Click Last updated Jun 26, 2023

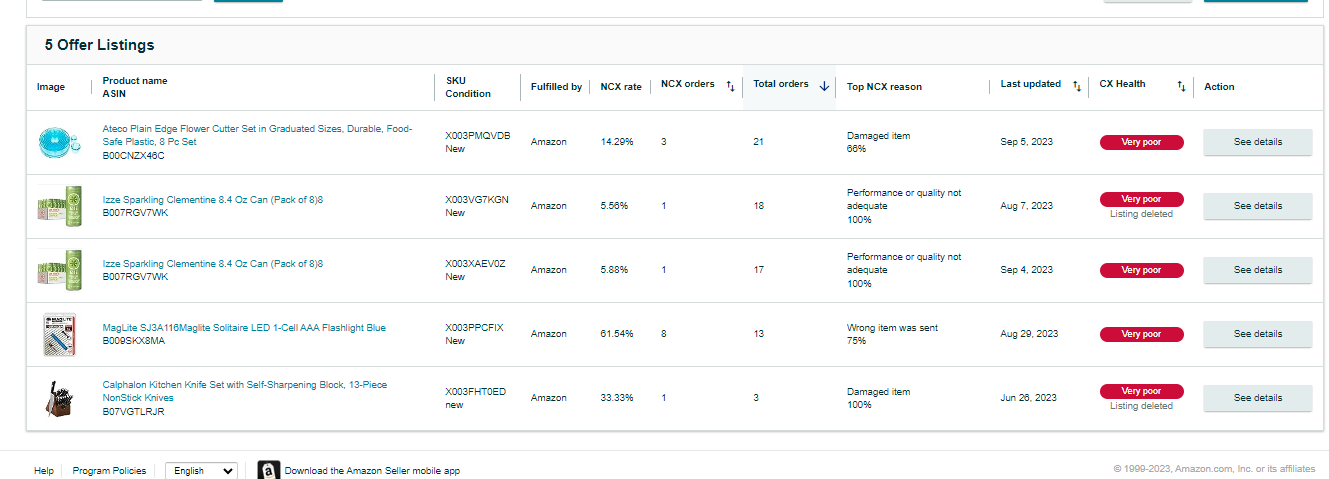1028,398
